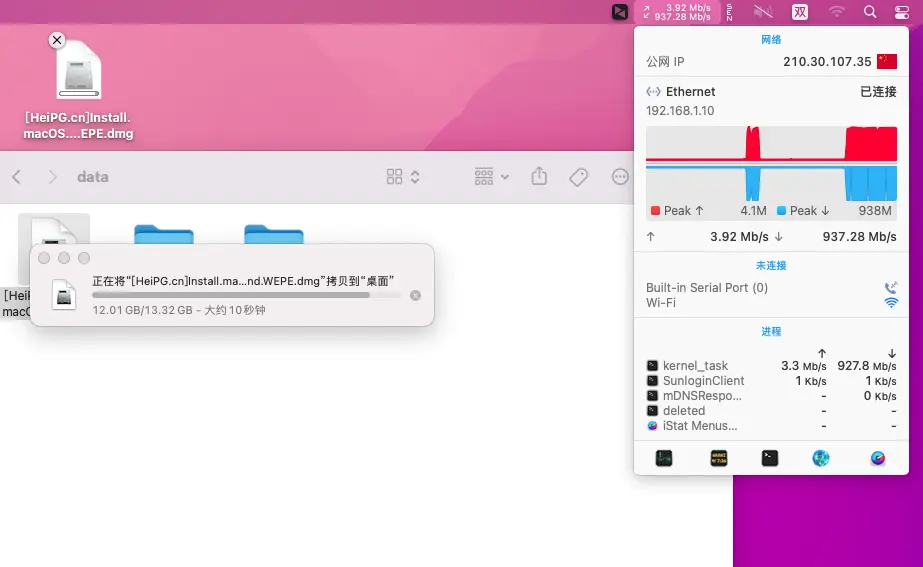This screenshot has width=923, height=567.
Task: Click the China flag icon
Action: [x=887, y=61]
